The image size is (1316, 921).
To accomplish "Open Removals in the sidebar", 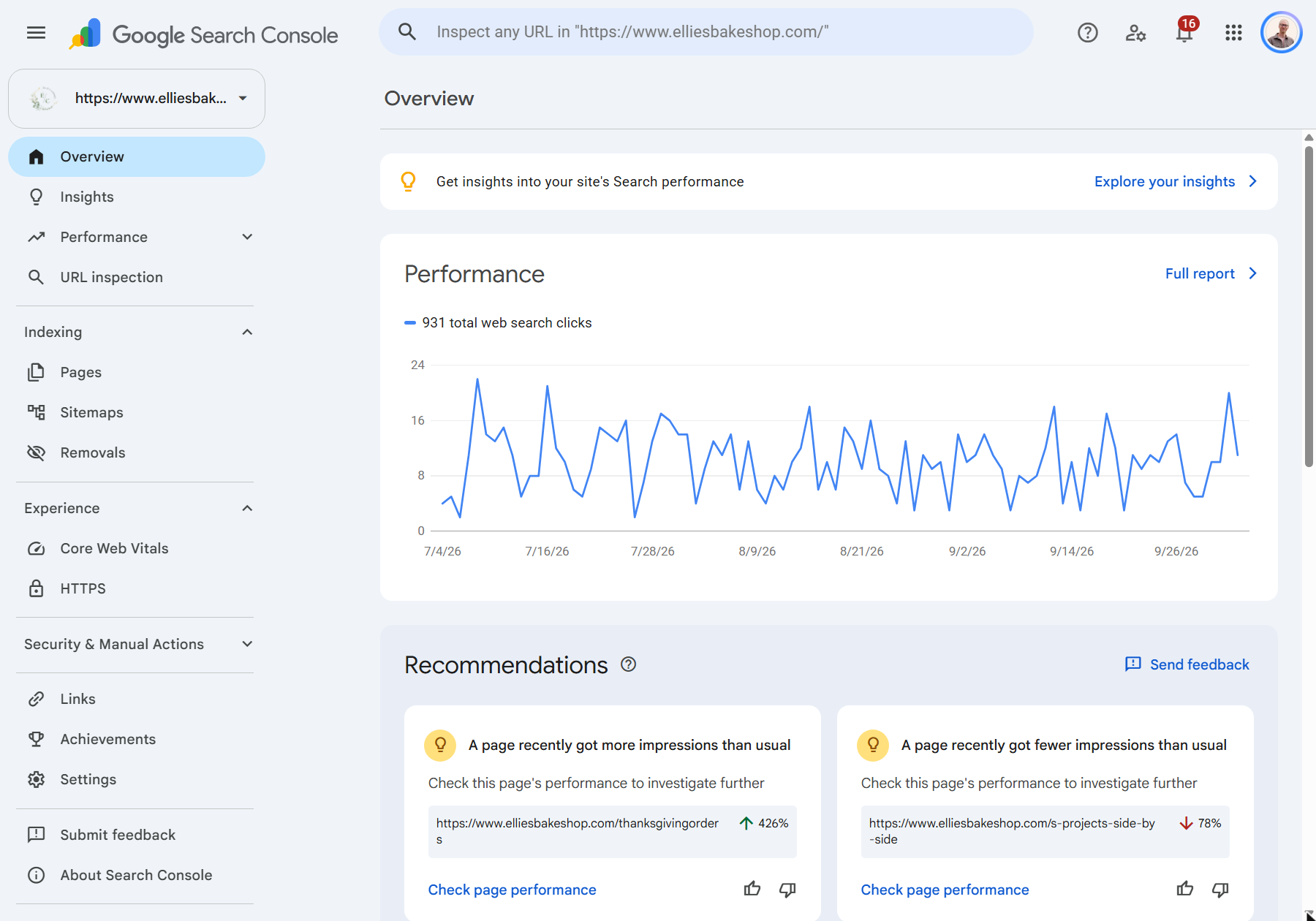I will [x=136, y=452].
